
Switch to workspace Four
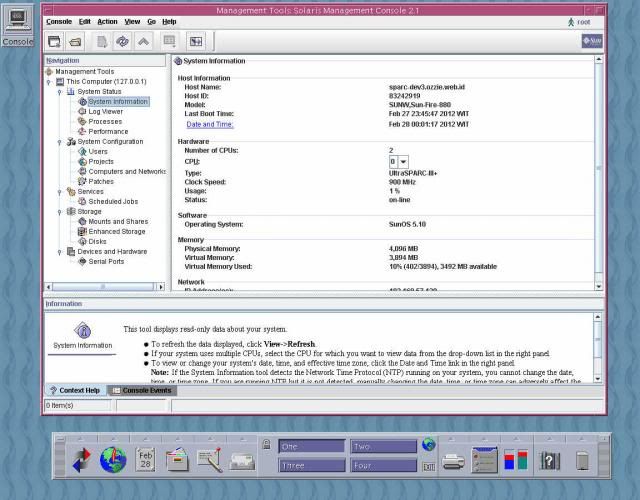point(383,465)
